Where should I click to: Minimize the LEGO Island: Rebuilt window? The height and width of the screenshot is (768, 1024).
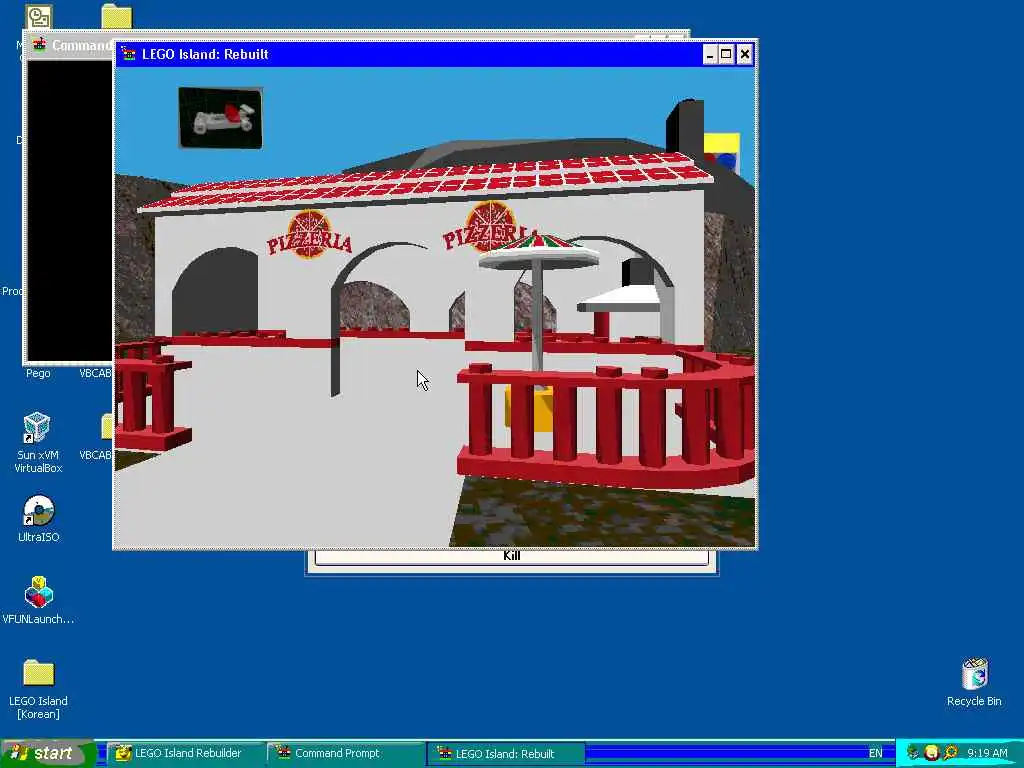pyautogui.click(x=710, y=54)
